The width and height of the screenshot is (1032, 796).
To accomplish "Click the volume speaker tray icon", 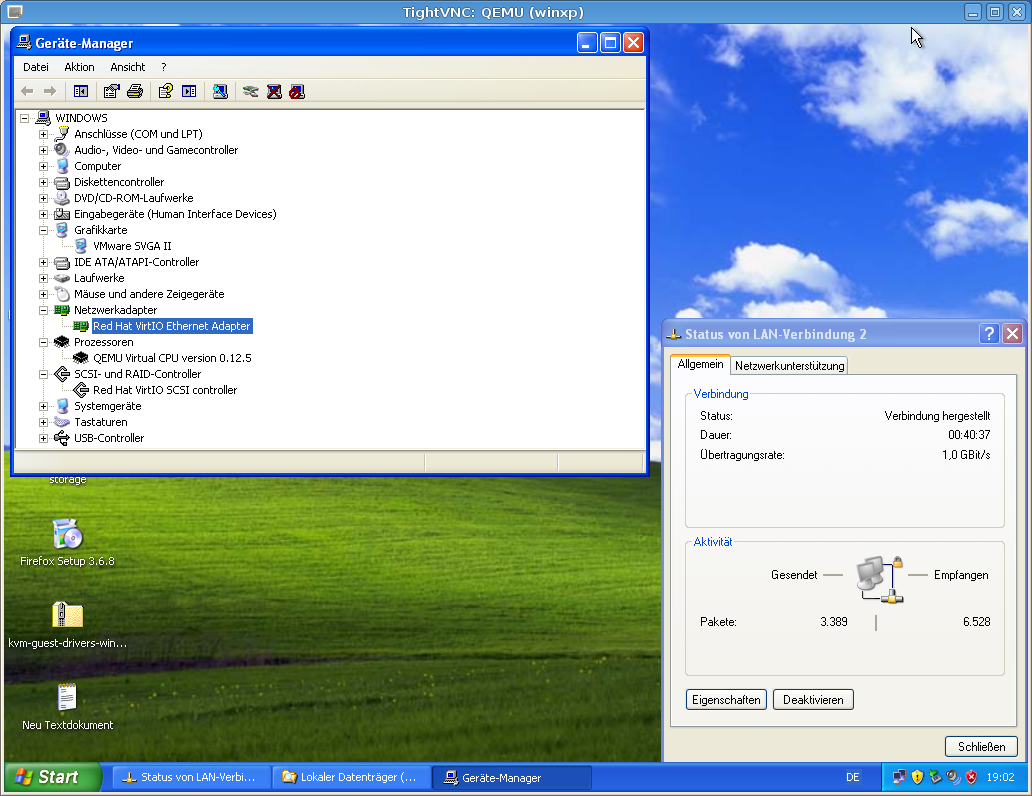I will click(953, 778).
